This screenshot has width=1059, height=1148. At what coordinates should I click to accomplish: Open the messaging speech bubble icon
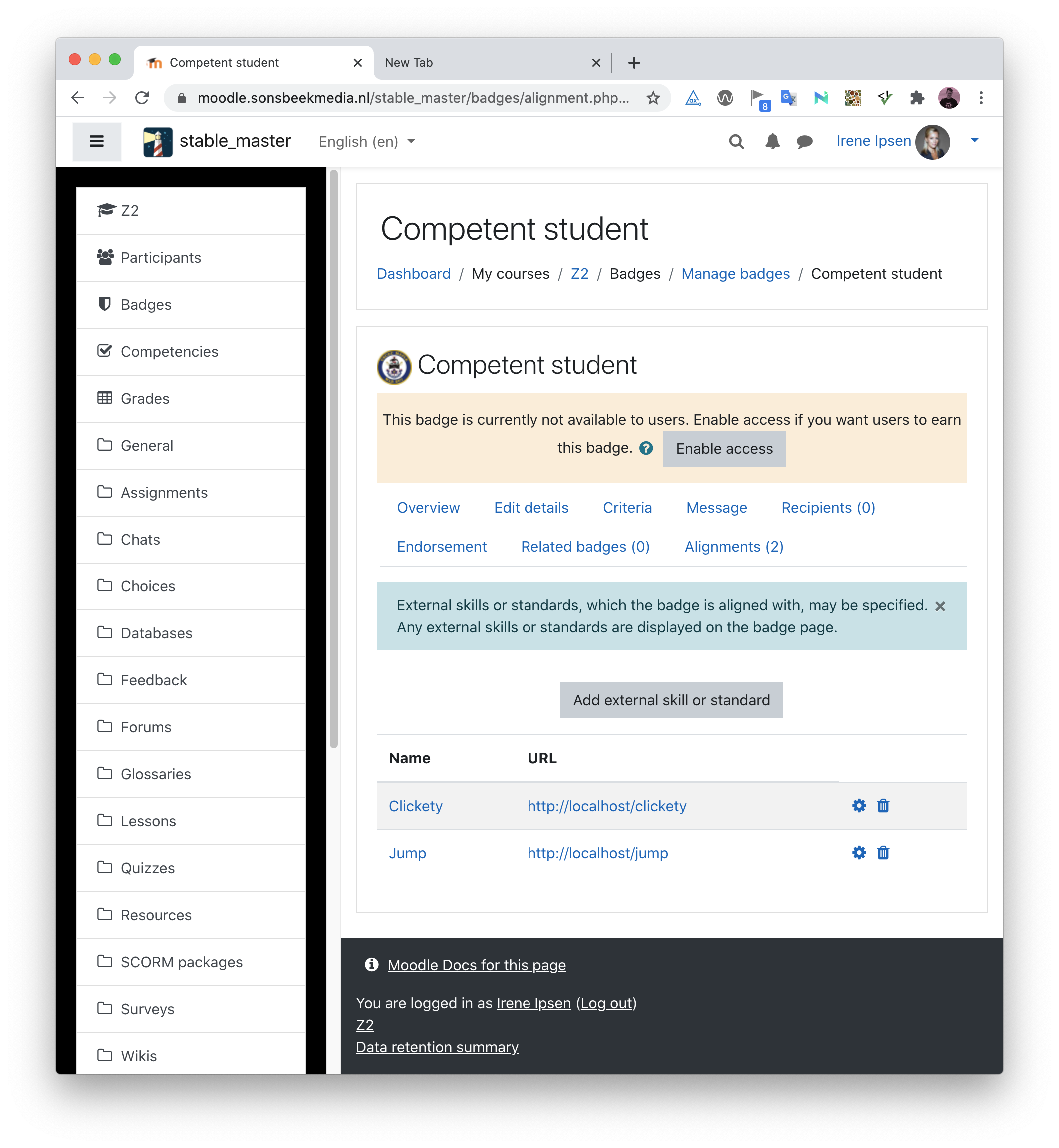pyautogui.click(x=805, y=141)
